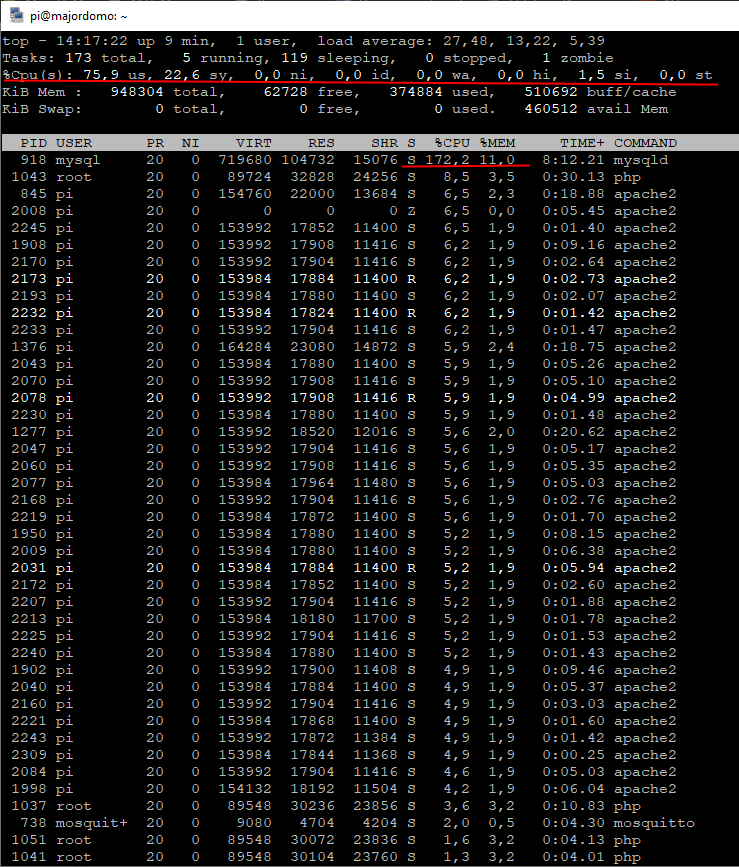Screen dimensions: 739x867
Task: Click the KiB Swap label
Action: [42, 109]
